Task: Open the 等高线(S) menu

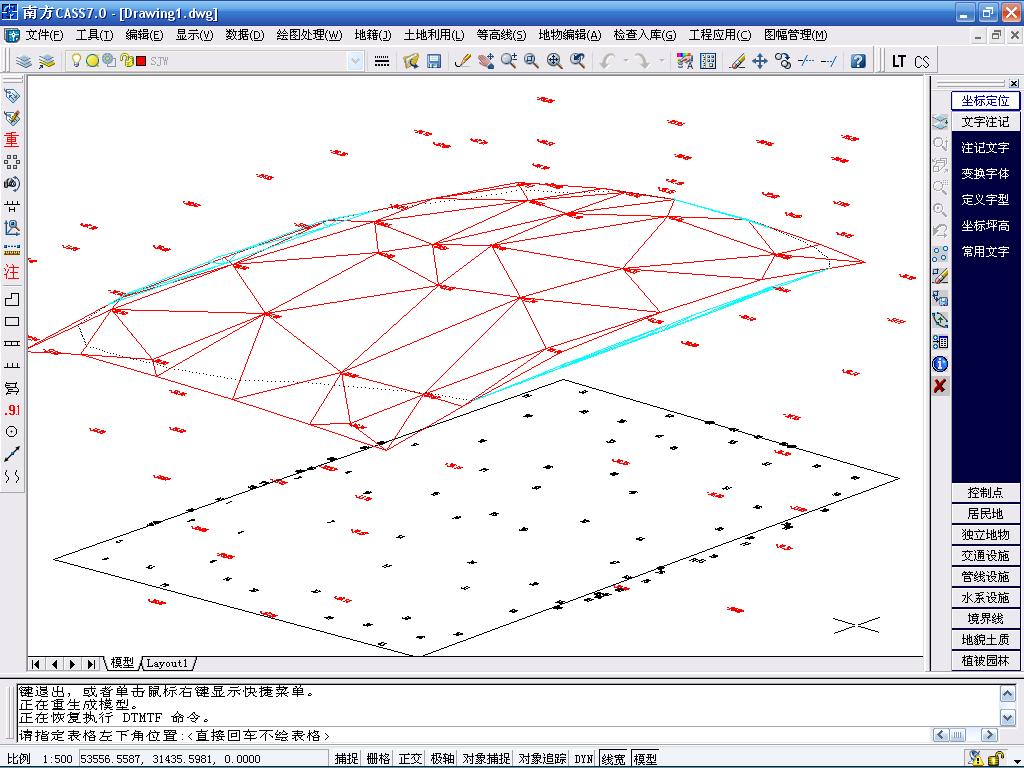Action: 501,35
